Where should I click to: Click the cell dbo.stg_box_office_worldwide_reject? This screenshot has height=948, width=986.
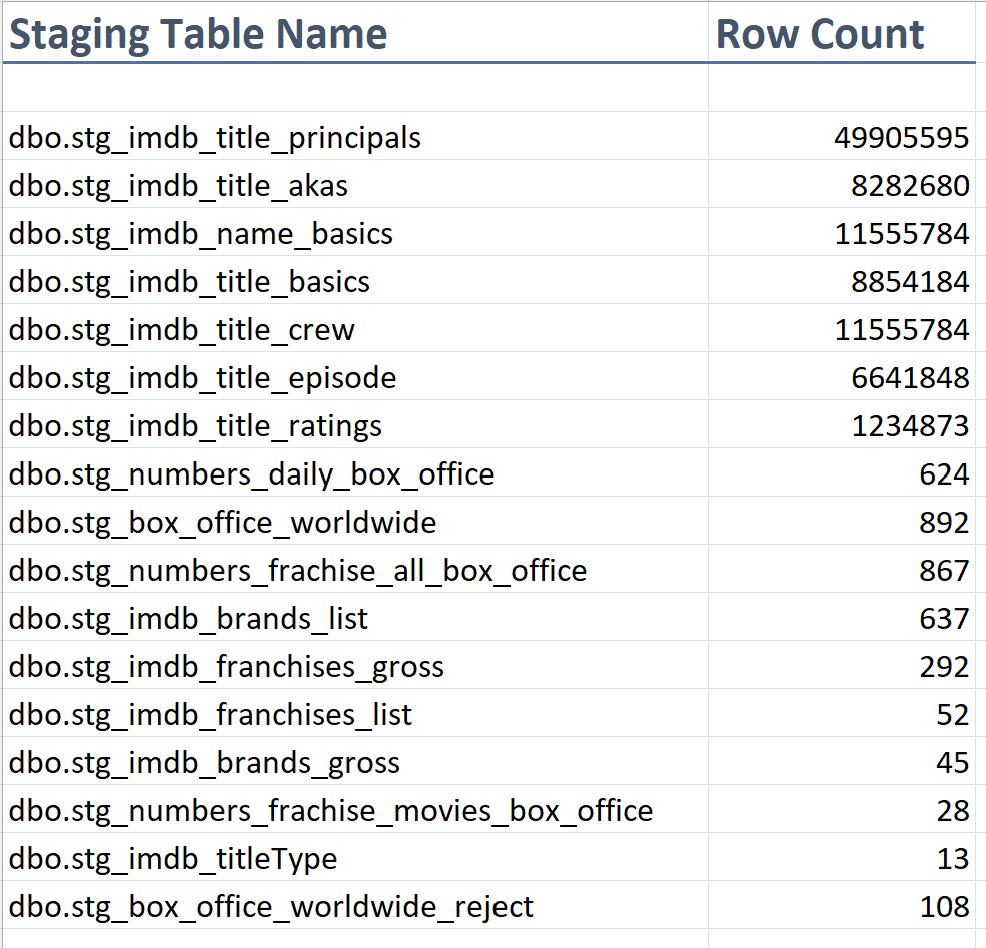coord(355,905)
